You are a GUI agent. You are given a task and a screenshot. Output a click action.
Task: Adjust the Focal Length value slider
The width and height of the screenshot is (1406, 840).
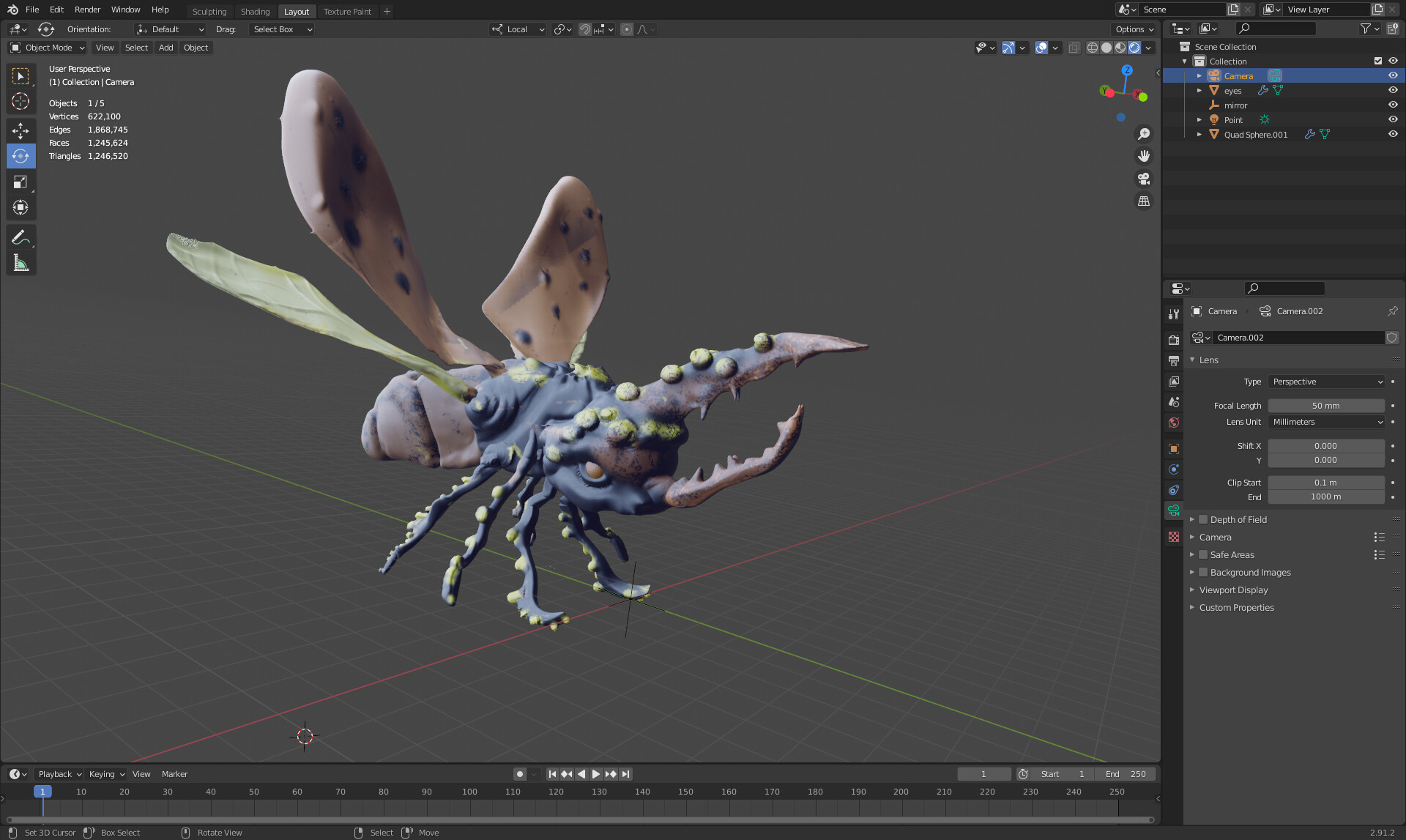tap(1325, 405)
